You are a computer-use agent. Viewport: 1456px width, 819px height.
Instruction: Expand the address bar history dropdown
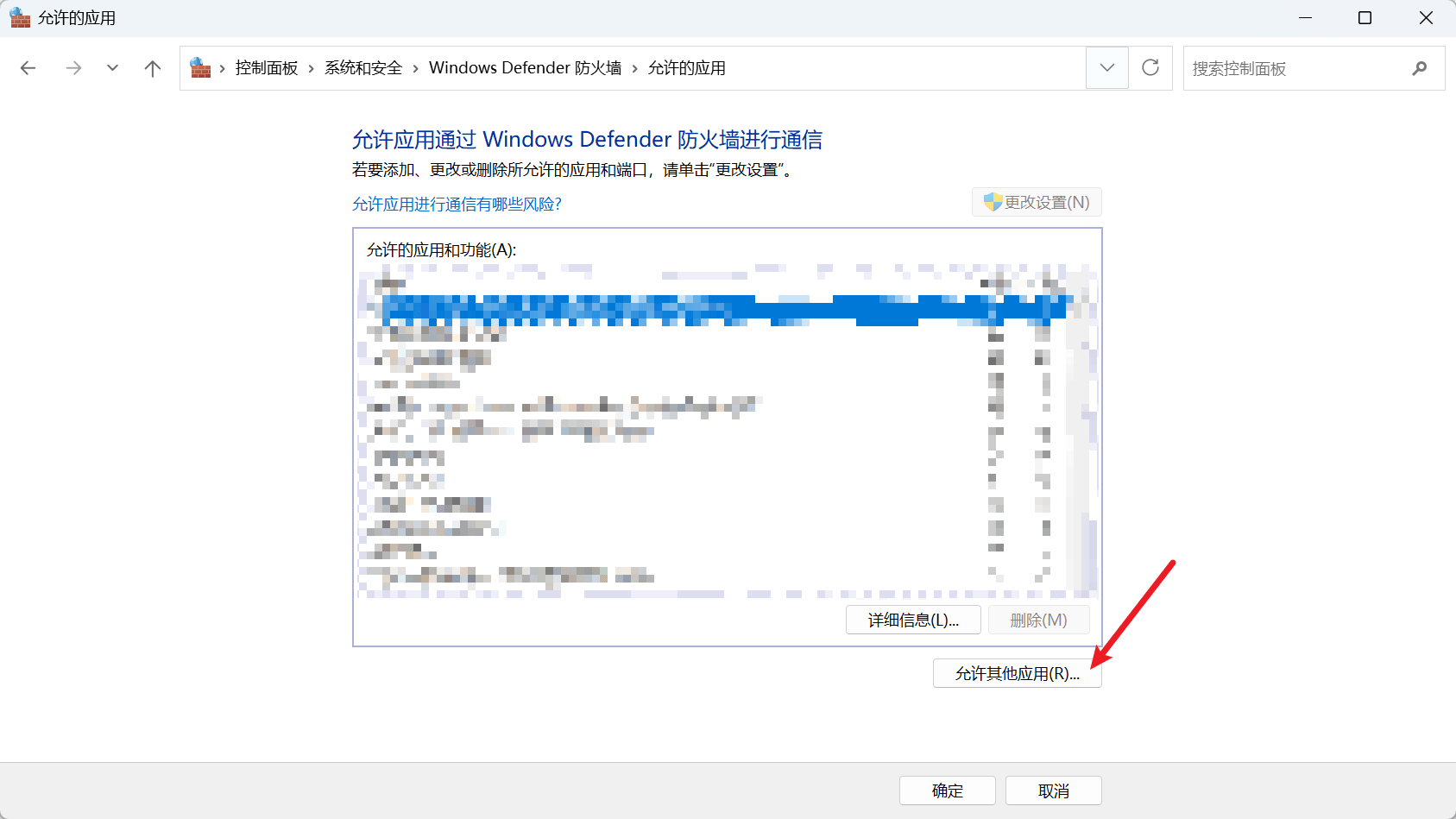click(1107, 68)
